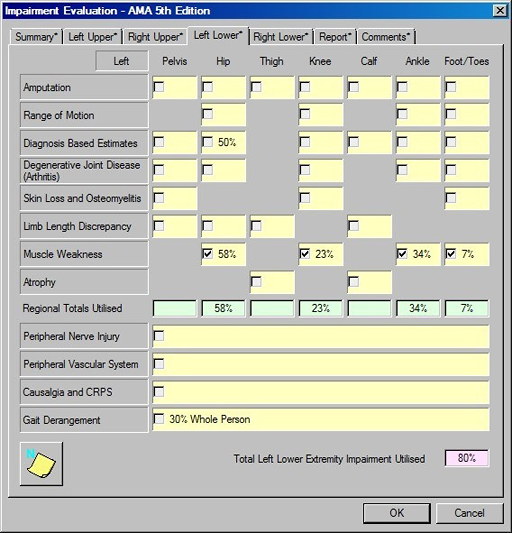
Task: Click the Range of Motion label button
Action: 84,115
